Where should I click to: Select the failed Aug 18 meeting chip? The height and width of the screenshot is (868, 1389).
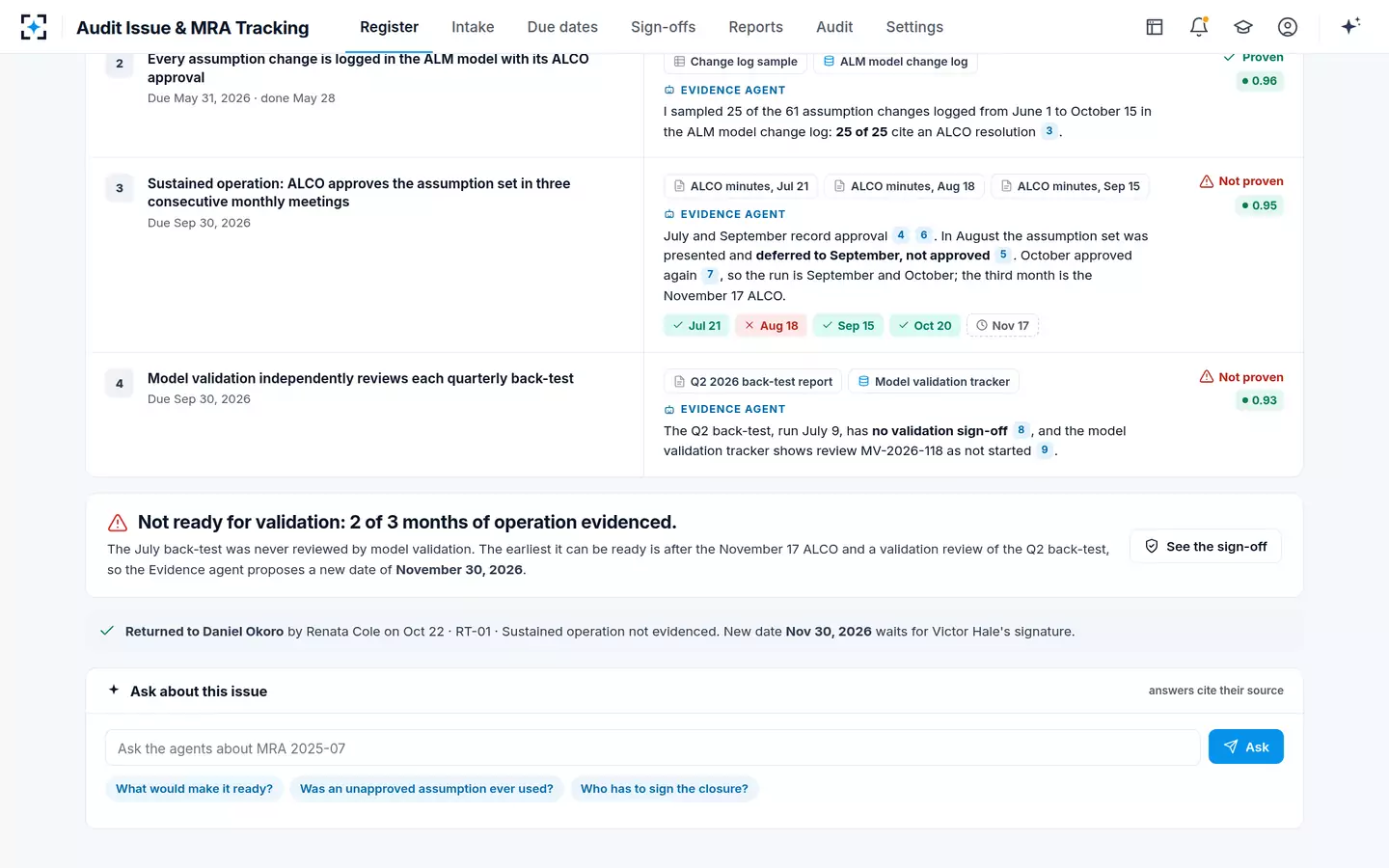[771, 326]
